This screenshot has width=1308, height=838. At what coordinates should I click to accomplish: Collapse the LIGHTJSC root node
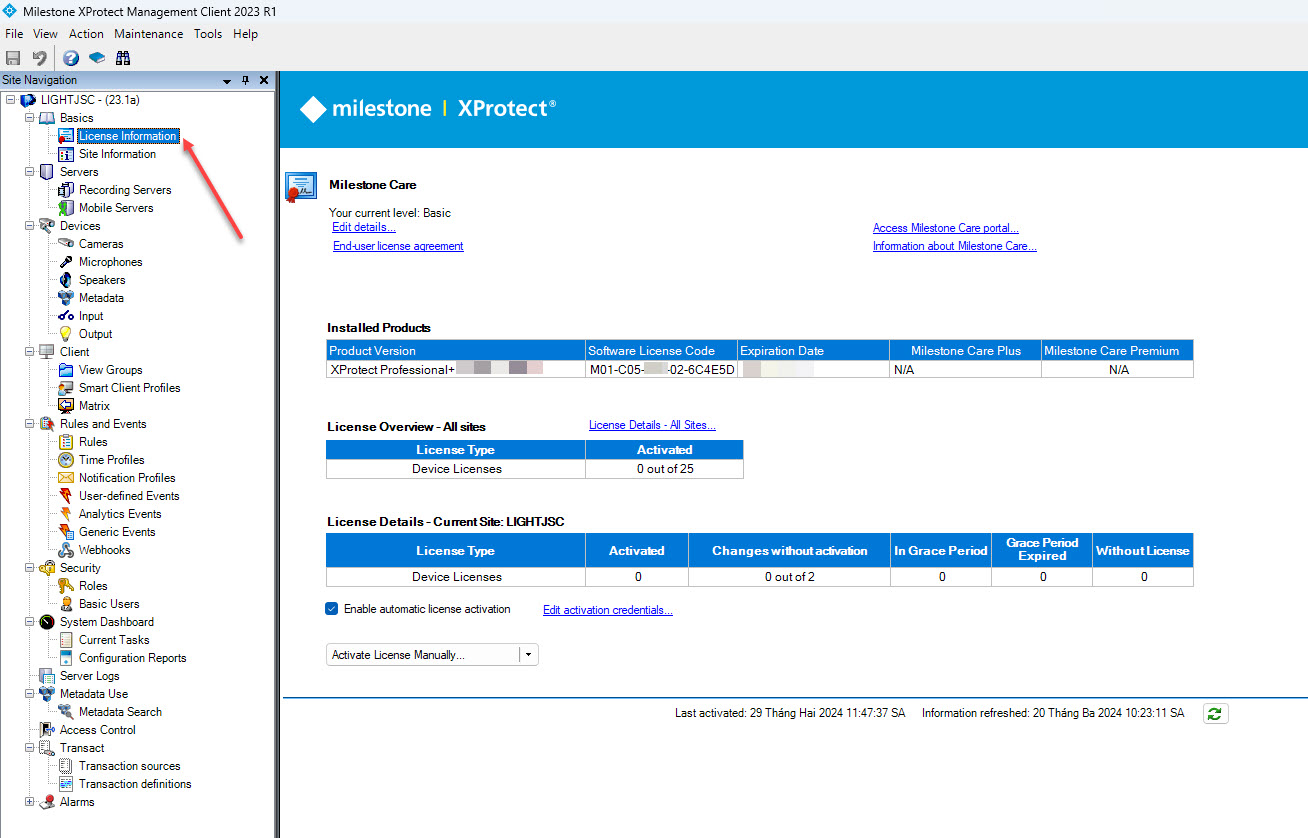tap(10, 100)
